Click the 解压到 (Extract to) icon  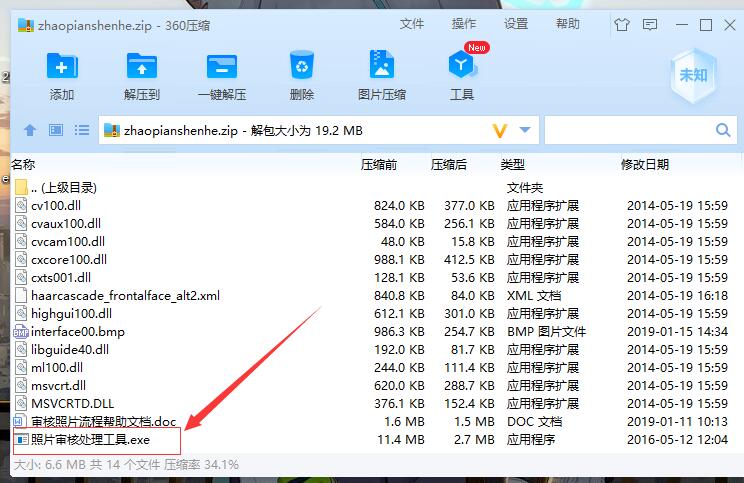click(x=142, y=67)
